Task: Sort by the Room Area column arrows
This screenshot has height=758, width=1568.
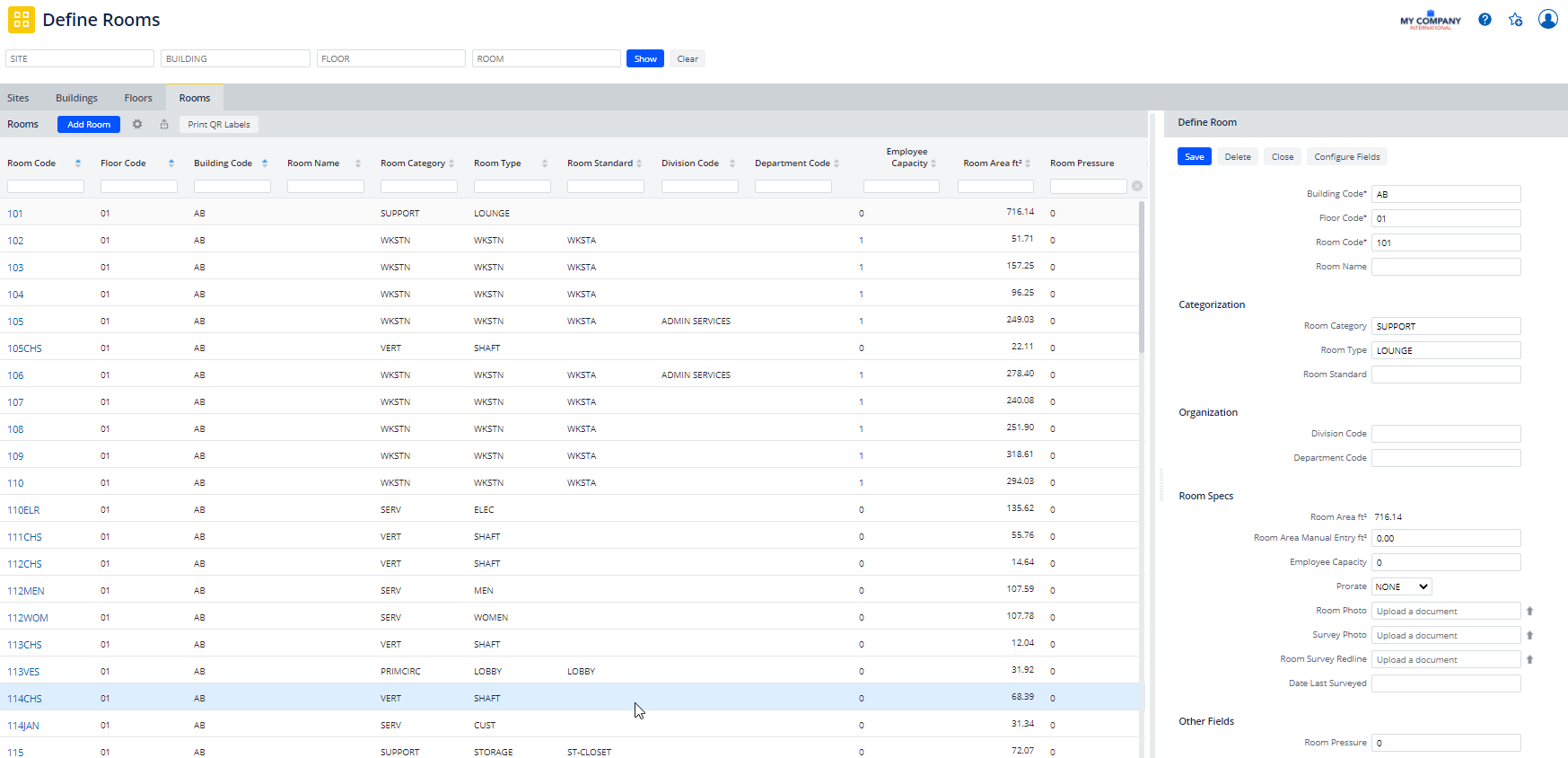Action: pos(1028,163)
